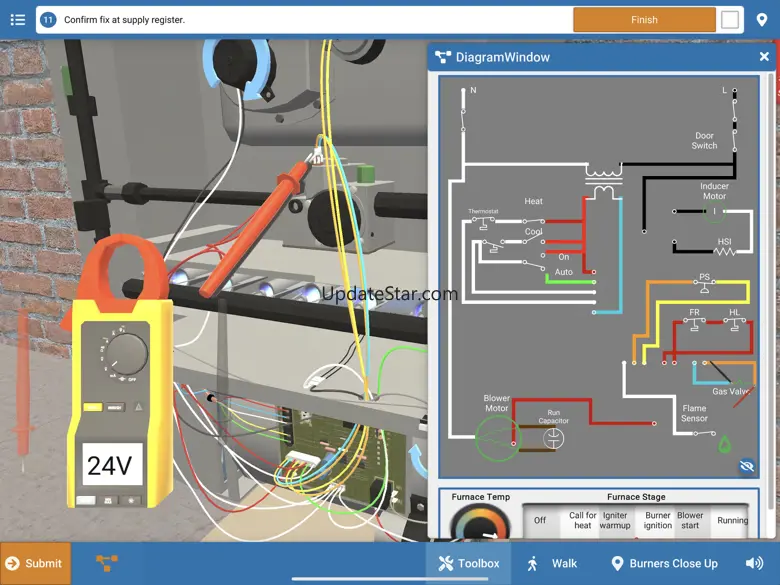
Task: Click the green flame icon near Flame Sensor
Action: (724, 444)
